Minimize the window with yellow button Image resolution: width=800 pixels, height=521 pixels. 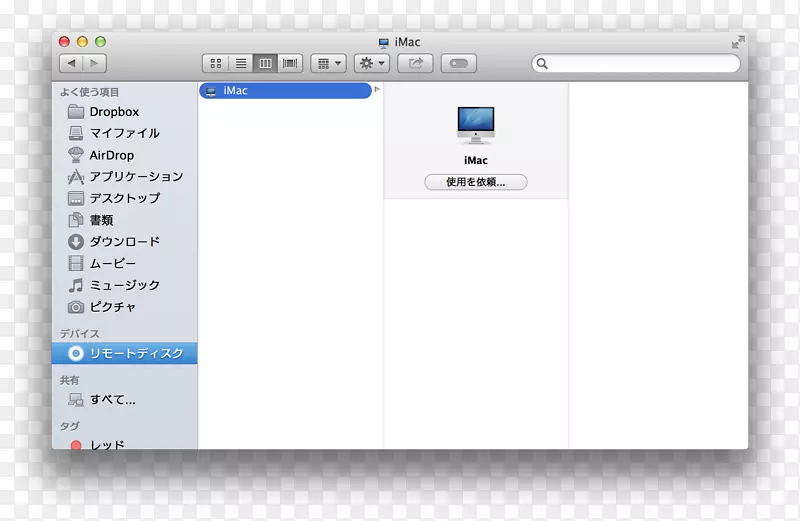(82, 42)
